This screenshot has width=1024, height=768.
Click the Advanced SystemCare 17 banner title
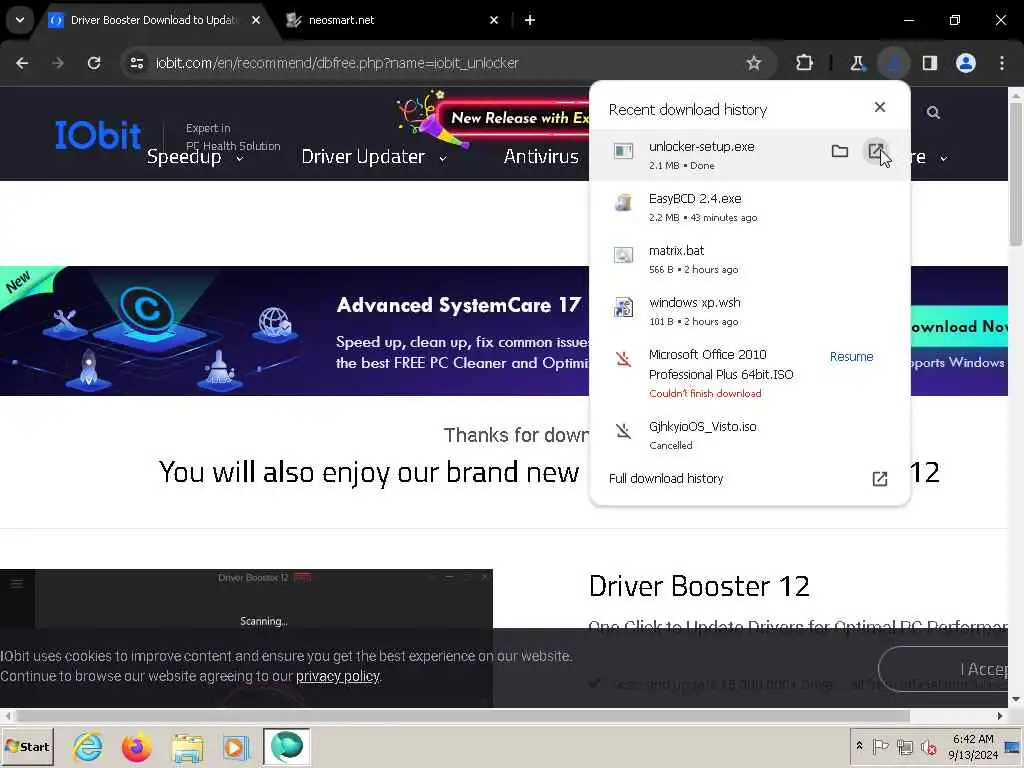pyautogui.click(x=458, y=305)
